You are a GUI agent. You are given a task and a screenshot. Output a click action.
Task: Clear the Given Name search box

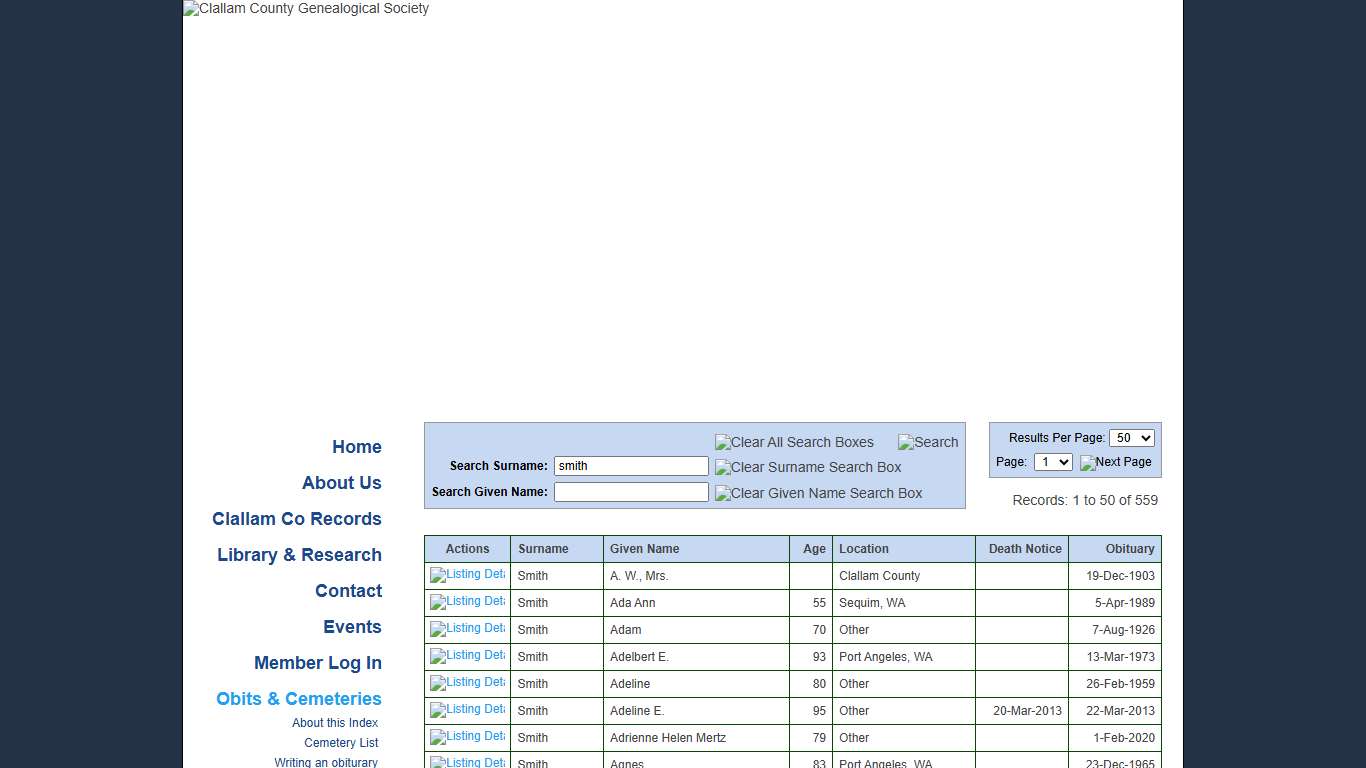click(x=818, y=493)
